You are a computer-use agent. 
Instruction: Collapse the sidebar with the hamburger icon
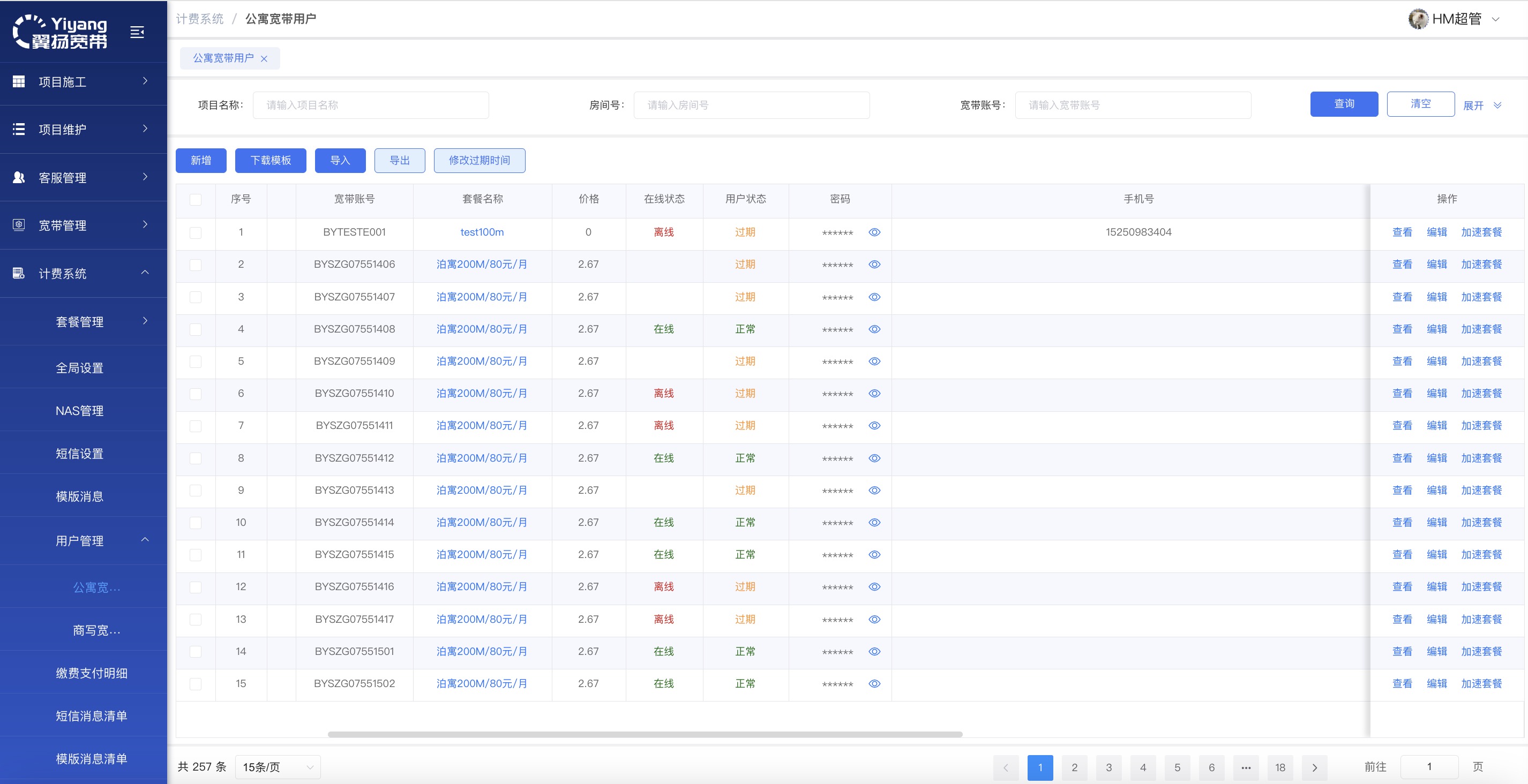(x=137, y=32)
